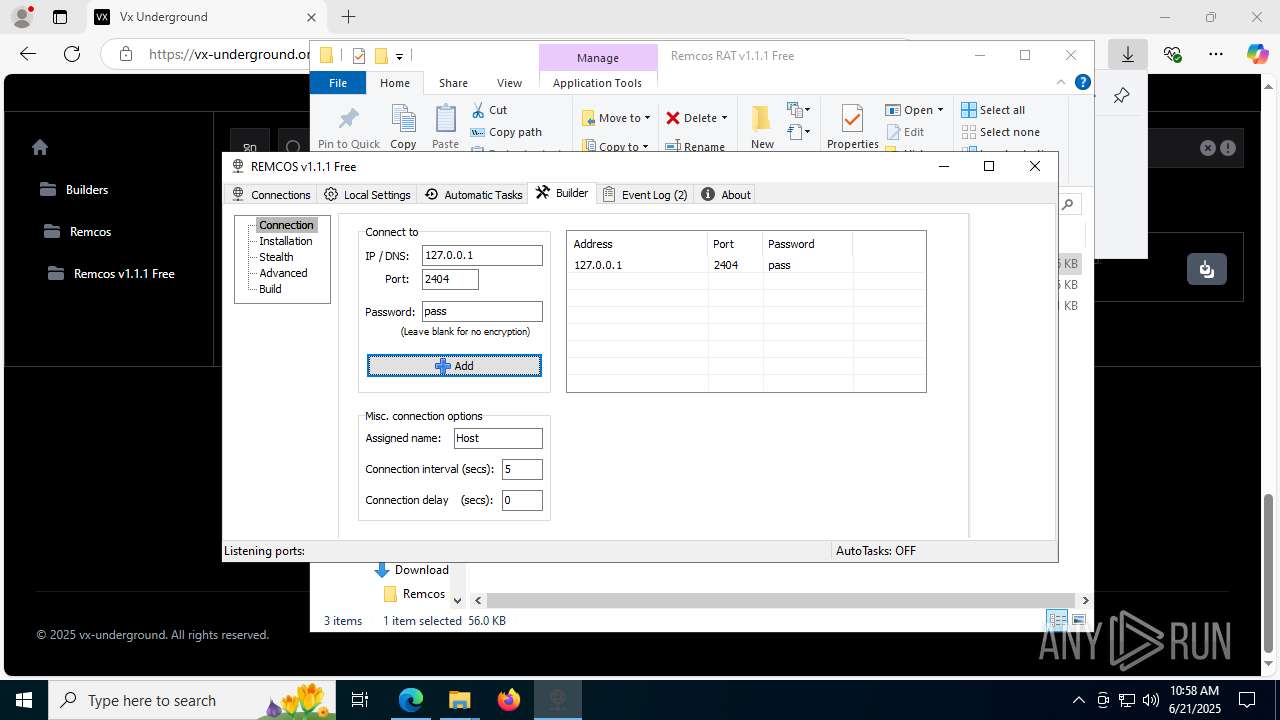Click Rename in Explorer ribbon

click(x=696, y=146)
